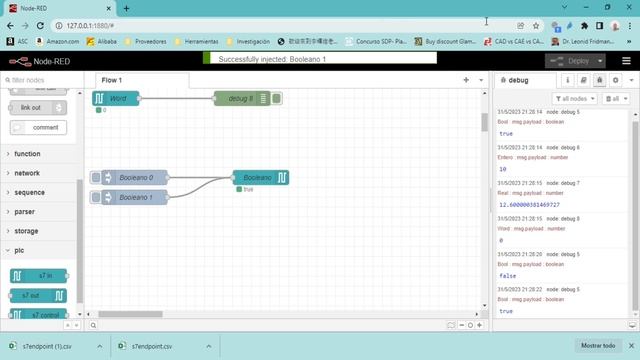Click the horizontal workspace scrollbar
Image resolution: width=640 pixels, height=360 pixels.
coord(130,314)
